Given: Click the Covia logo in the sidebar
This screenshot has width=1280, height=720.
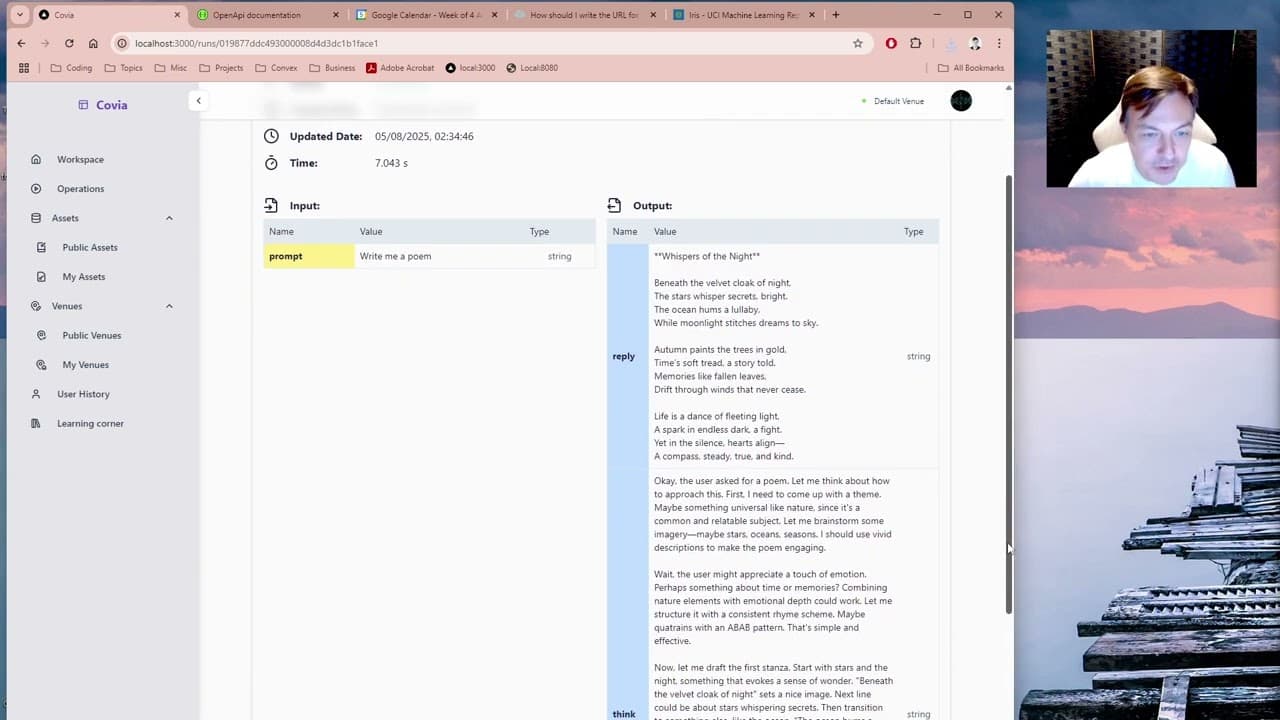Looking at the screenshot, I should [103, 105].
